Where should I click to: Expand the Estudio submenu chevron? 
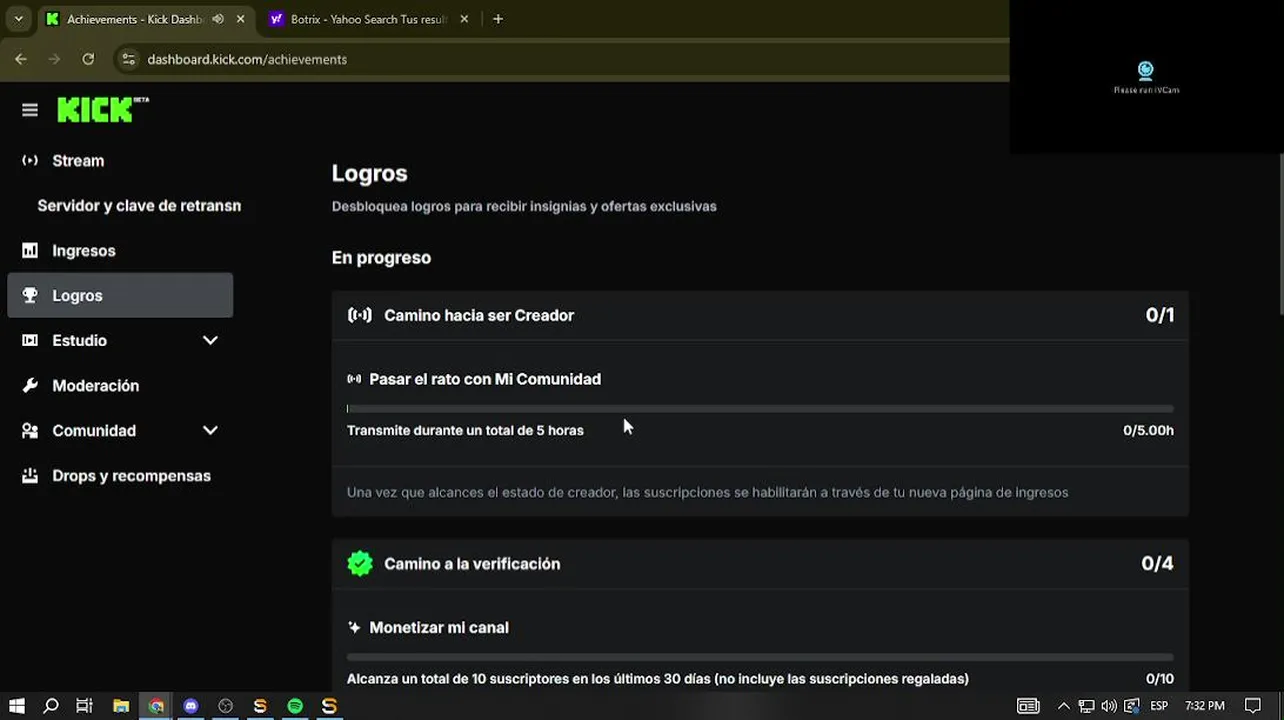(210, 341)
